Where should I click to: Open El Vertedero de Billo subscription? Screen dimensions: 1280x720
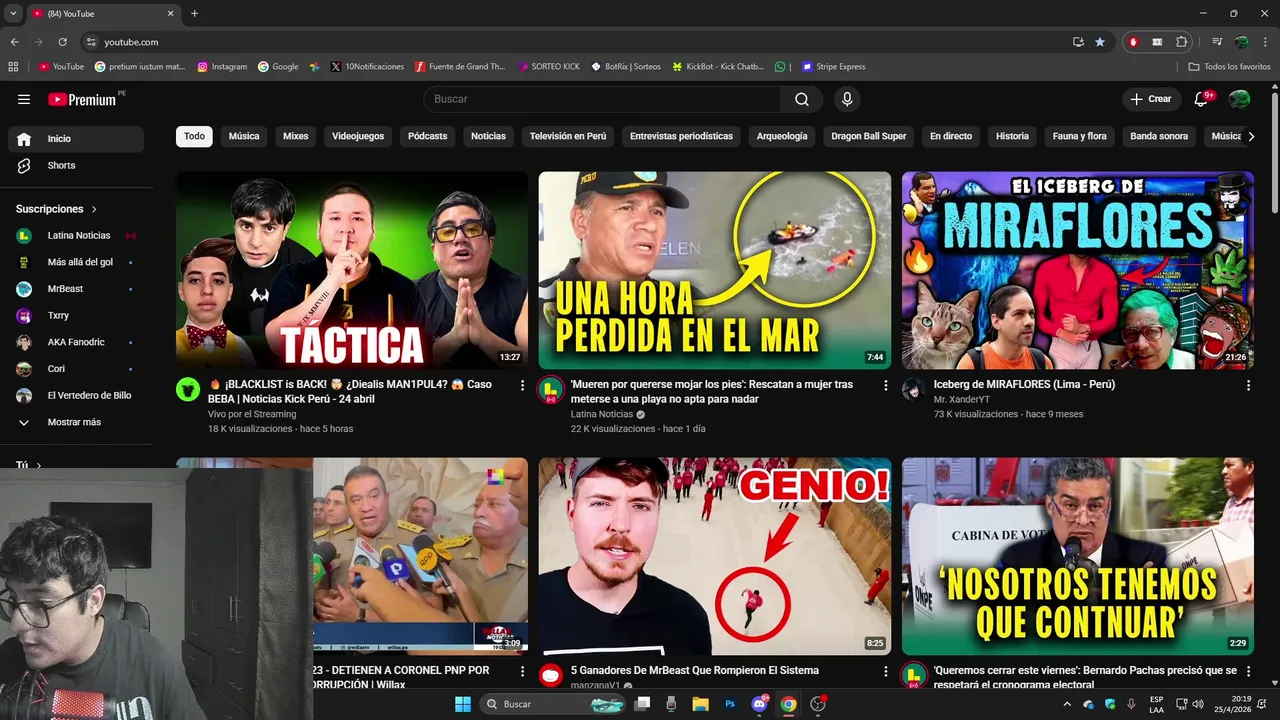click(76, 395)
